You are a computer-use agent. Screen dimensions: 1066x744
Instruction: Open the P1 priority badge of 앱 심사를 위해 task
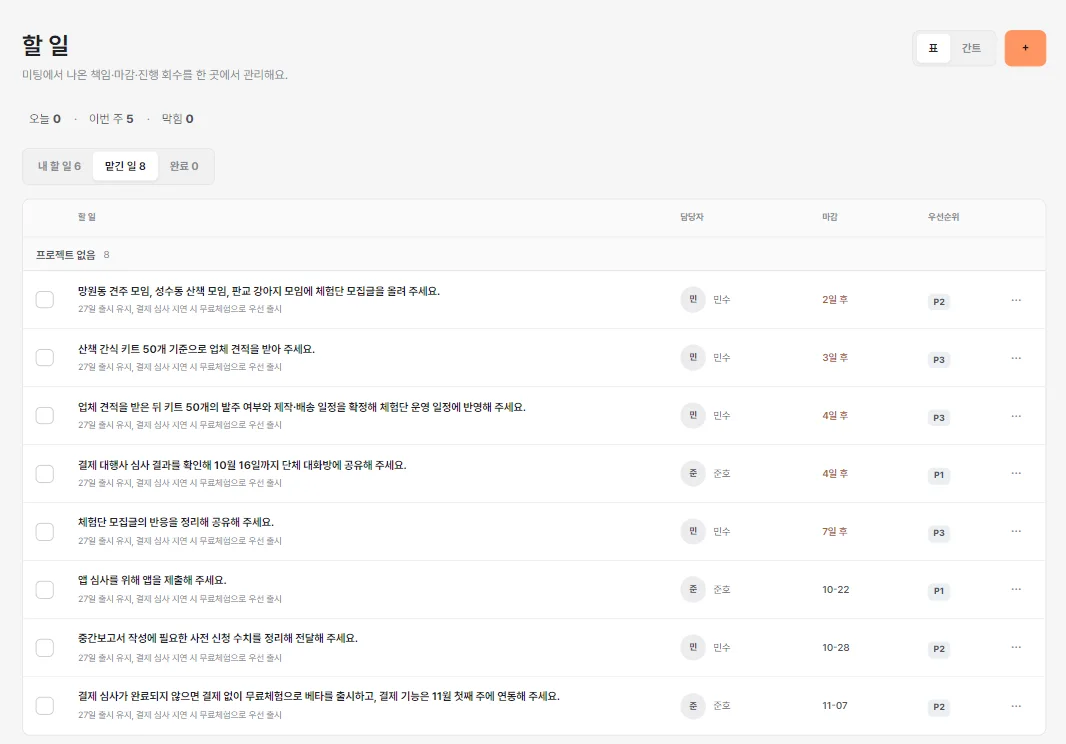pyautogui.click(x=938, y=591)
